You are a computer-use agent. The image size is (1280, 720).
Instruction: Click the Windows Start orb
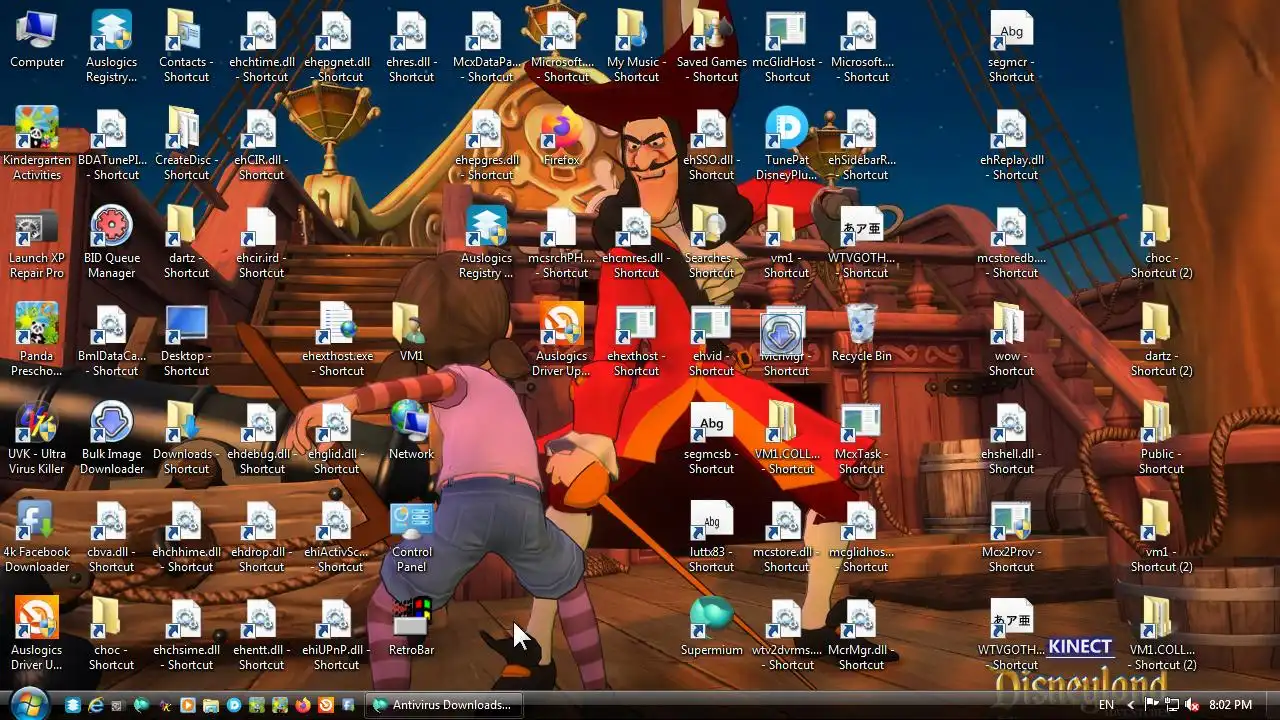pos(28,704)
